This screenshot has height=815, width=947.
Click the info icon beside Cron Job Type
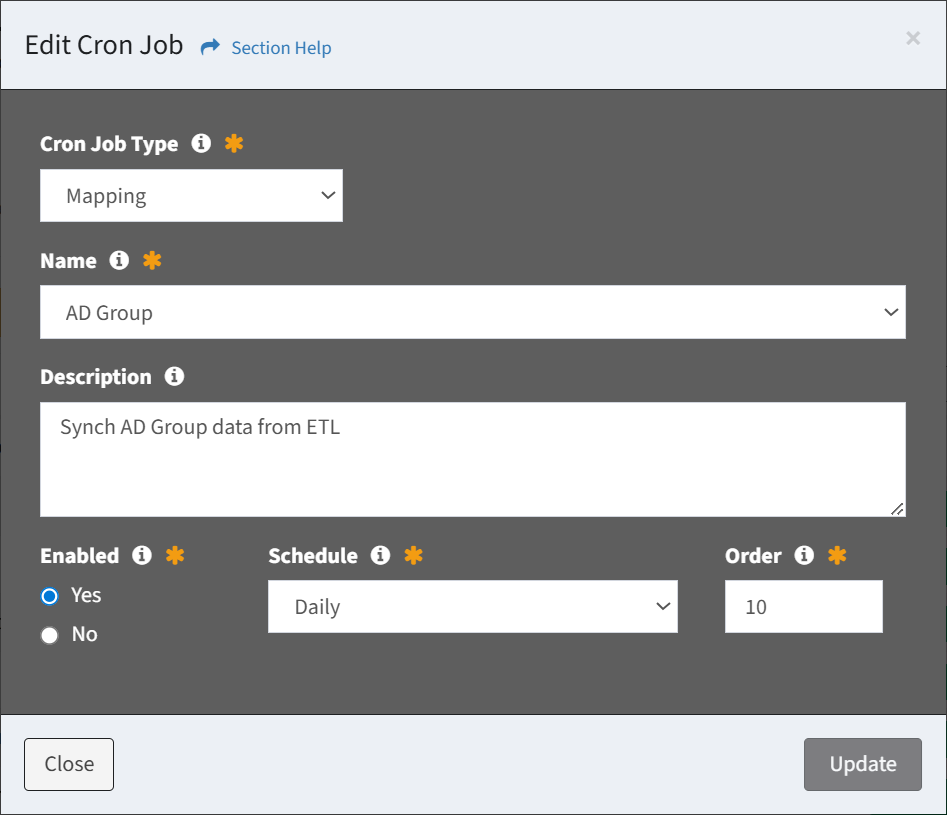pyautogui.click(x=201, y=143)
